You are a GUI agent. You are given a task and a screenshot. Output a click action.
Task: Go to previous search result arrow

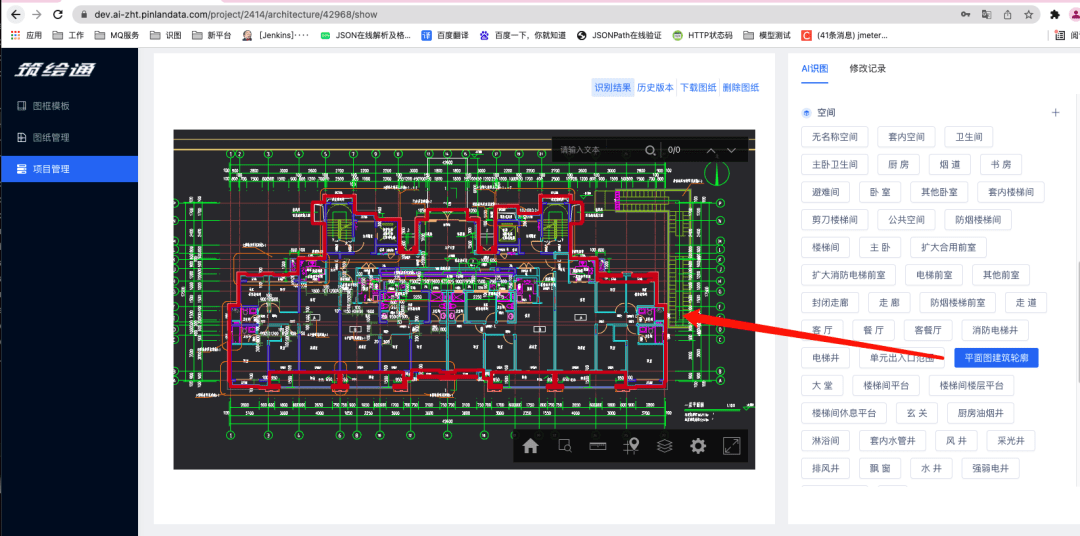[711, 150]
